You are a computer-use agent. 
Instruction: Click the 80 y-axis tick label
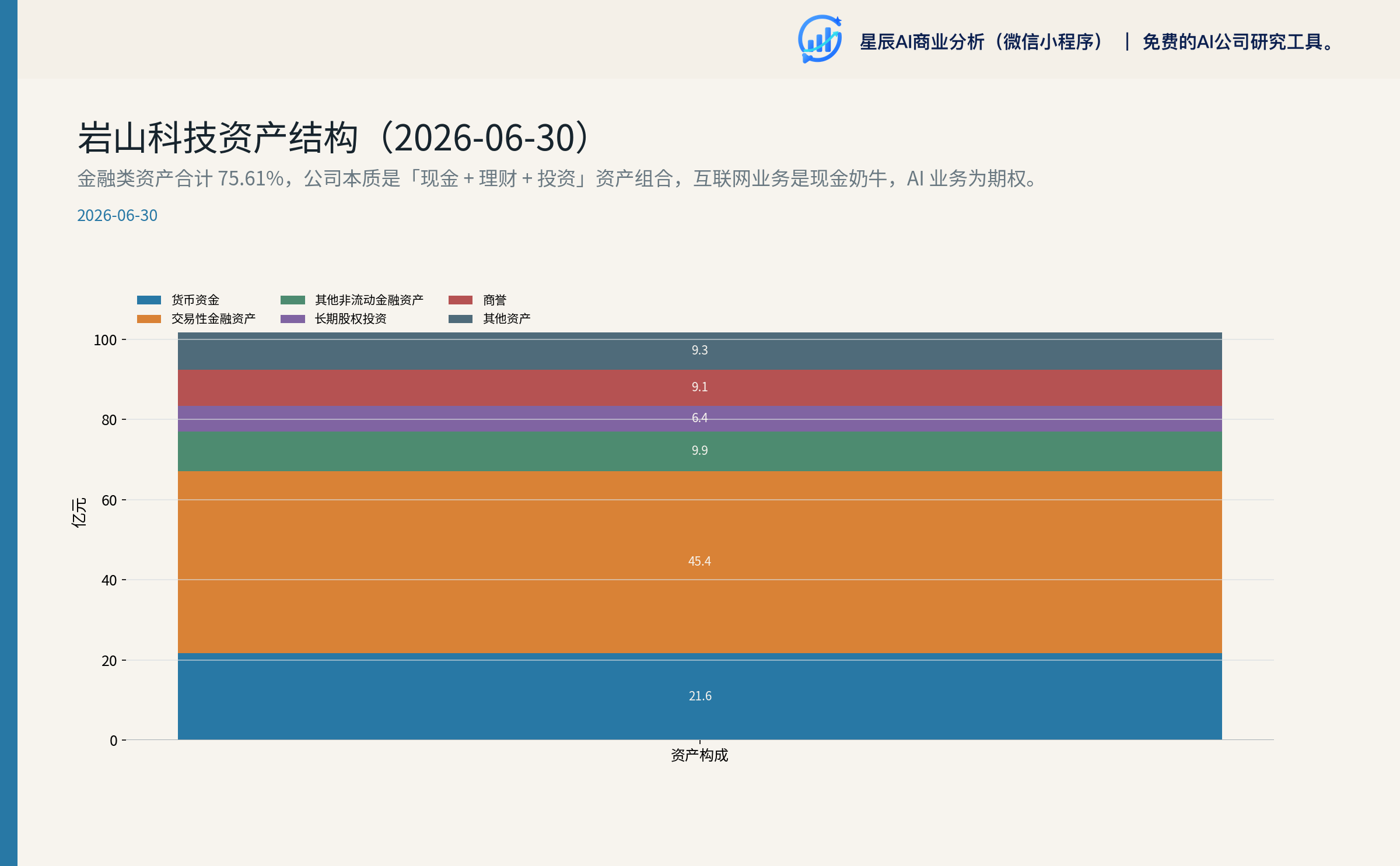pos(109,420)
